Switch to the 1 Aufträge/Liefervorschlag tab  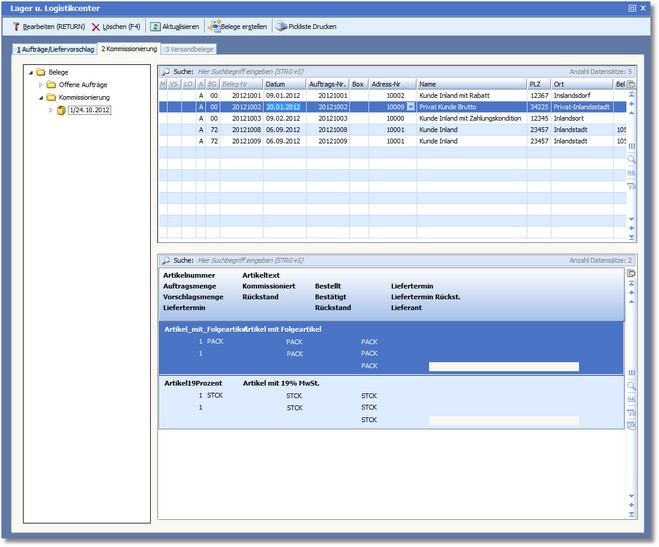(55, 48)
